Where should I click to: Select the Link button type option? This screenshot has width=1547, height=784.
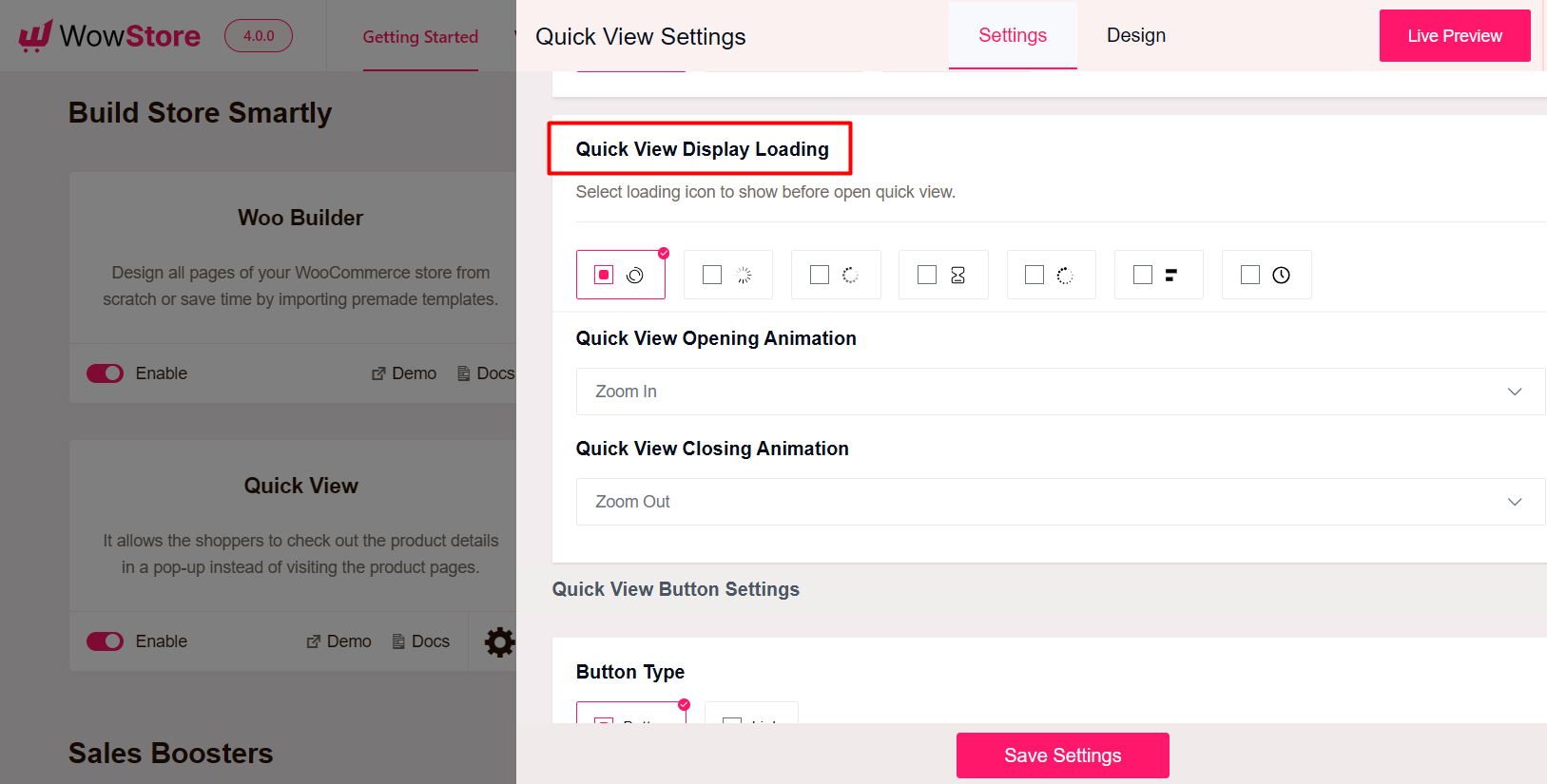tap(751, 719)
